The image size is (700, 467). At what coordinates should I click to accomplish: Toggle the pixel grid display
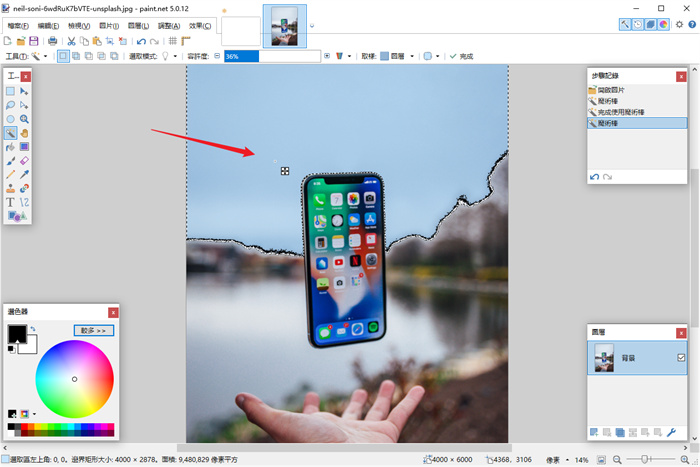[172, 41]
